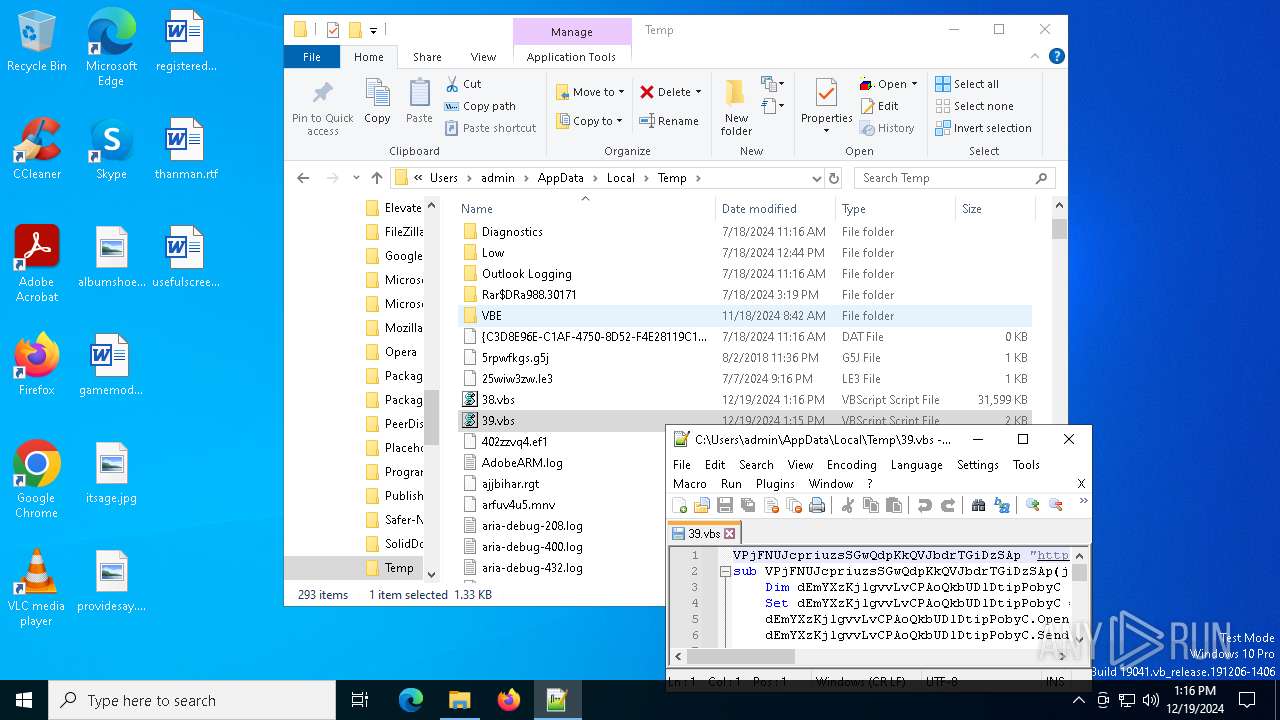
Task: Open Task View on taskbar
Action: point(360,700)
